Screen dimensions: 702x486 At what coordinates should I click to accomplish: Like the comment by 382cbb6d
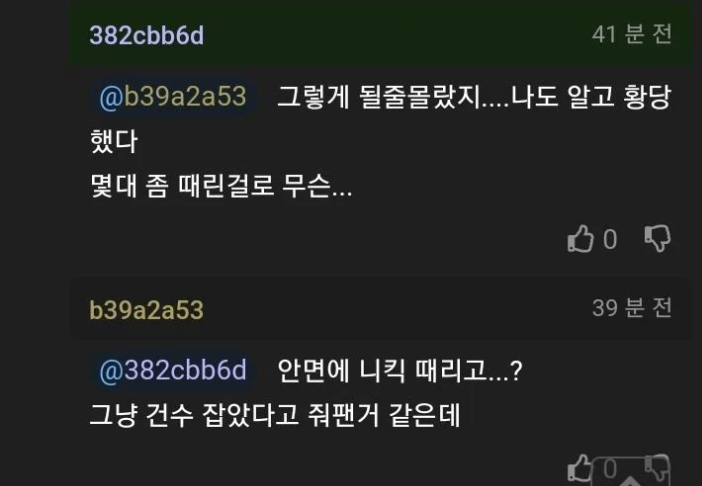(581, 239)
